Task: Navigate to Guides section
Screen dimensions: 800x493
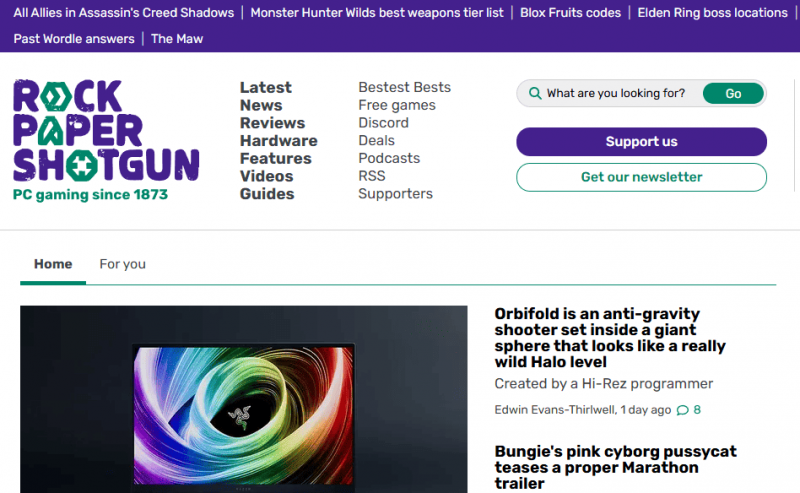Action: [267, 194]
